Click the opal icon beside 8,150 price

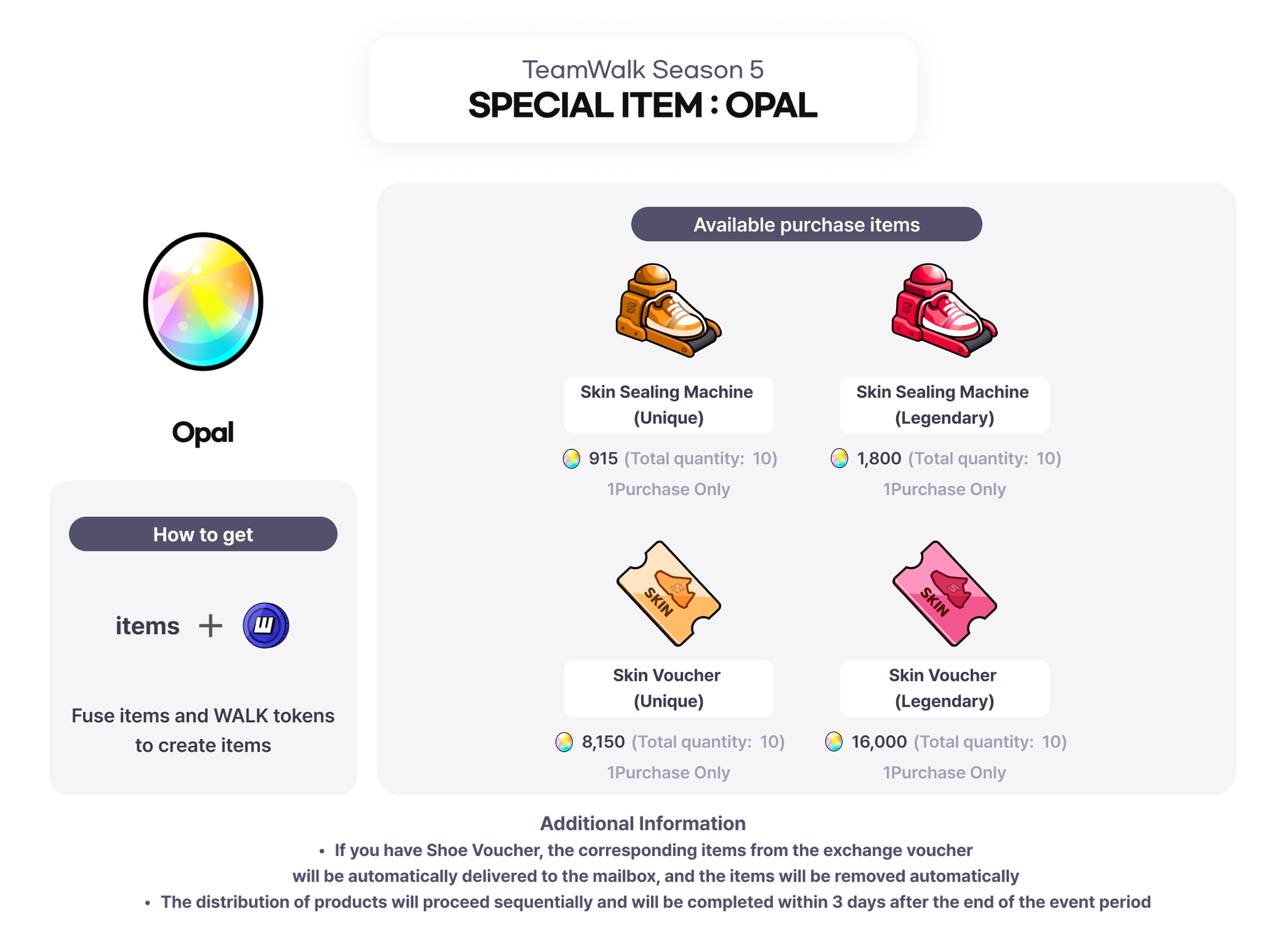point(565,742)
